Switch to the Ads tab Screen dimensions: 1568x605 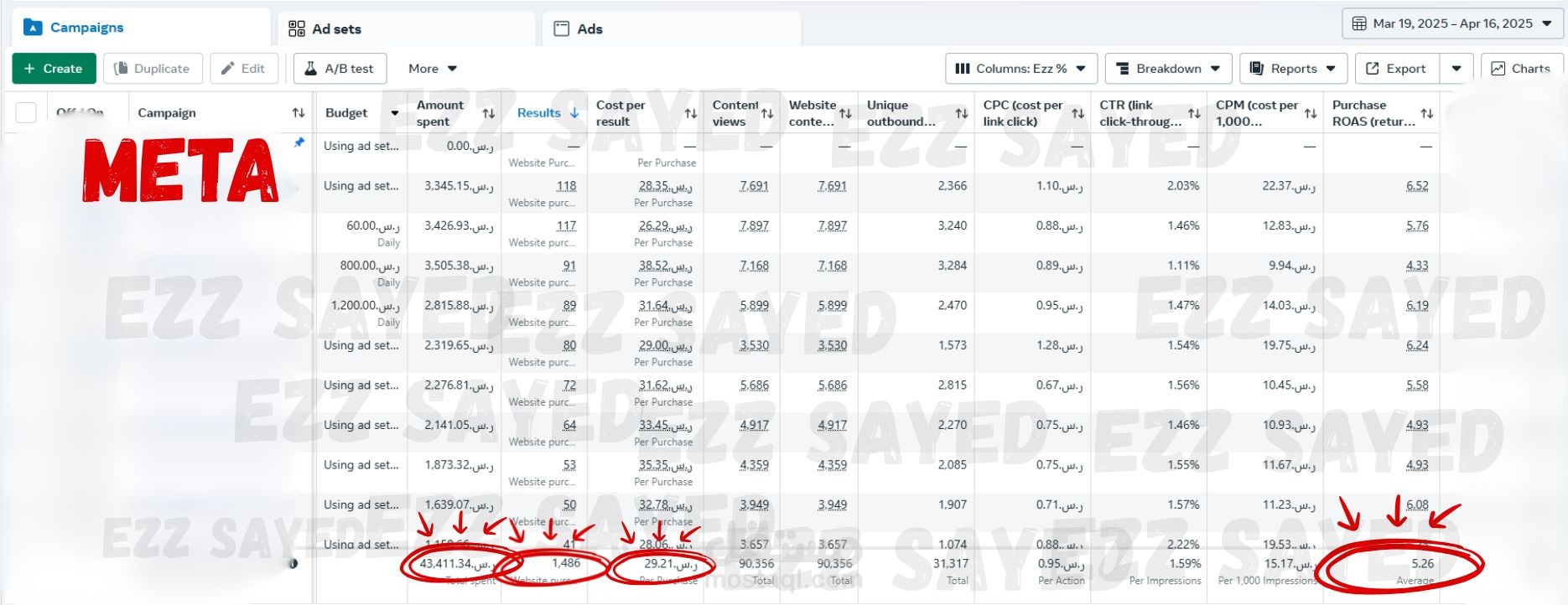coord(672,28)
